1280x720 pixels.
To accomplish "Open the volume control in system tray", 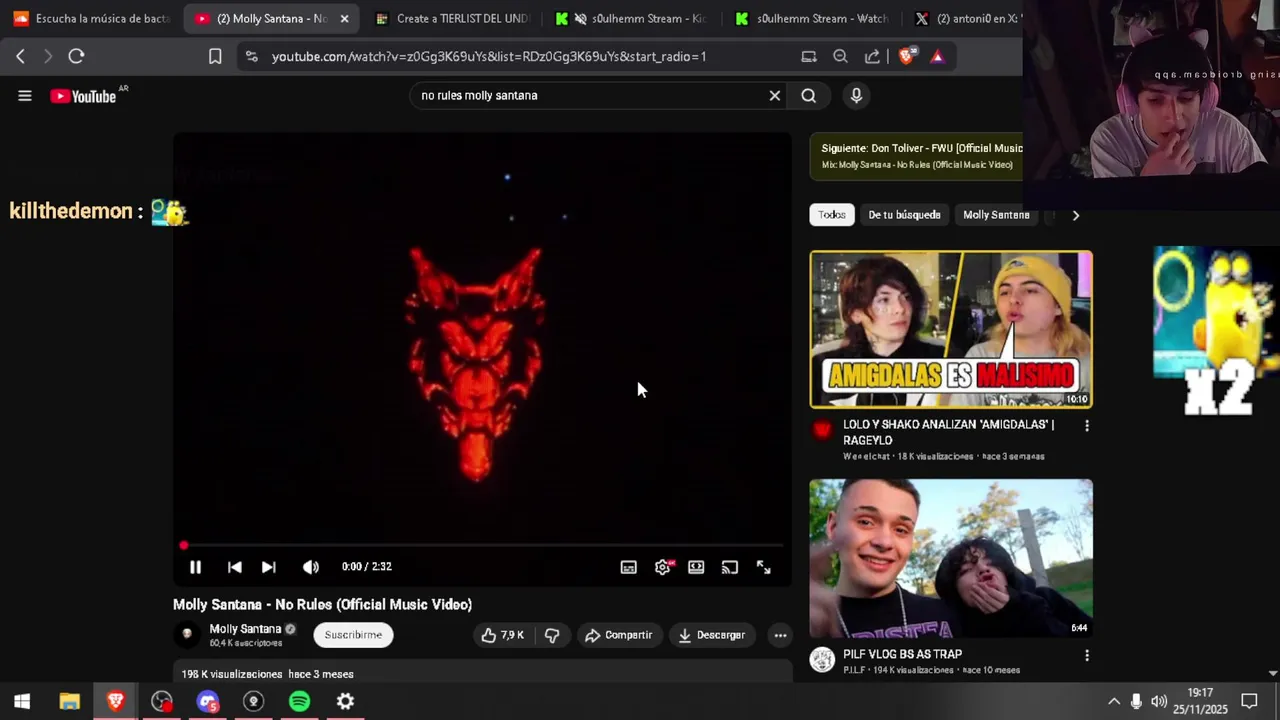I will 1159,701.
